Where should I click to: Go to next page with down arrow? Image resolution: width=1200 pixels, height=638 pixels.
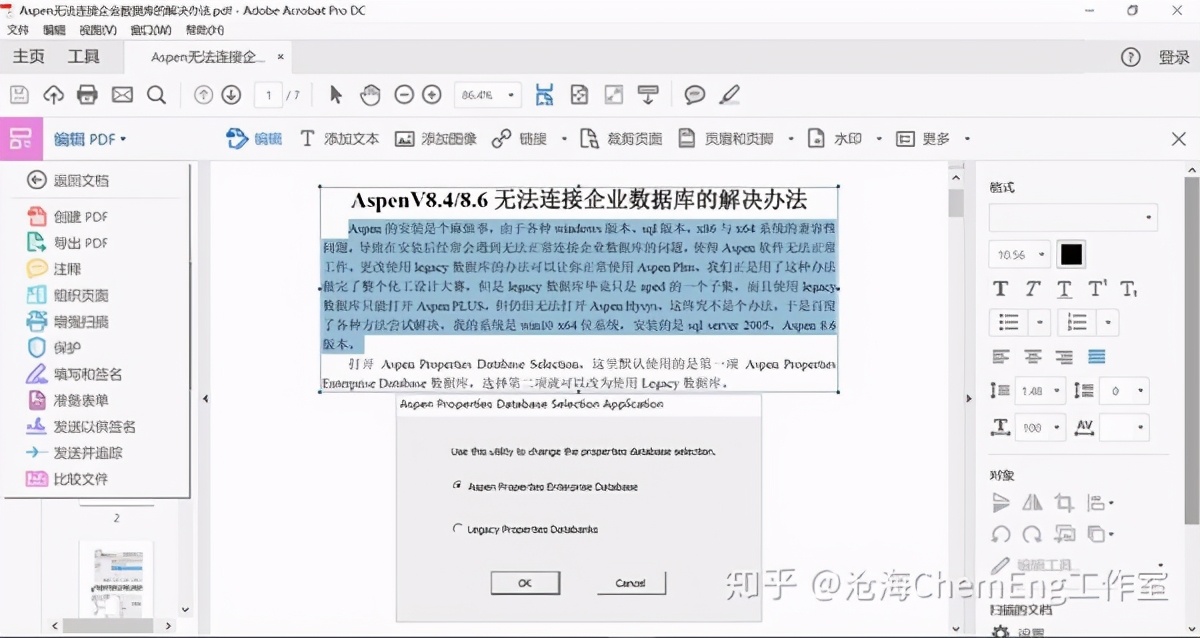[x=231, y=95]
